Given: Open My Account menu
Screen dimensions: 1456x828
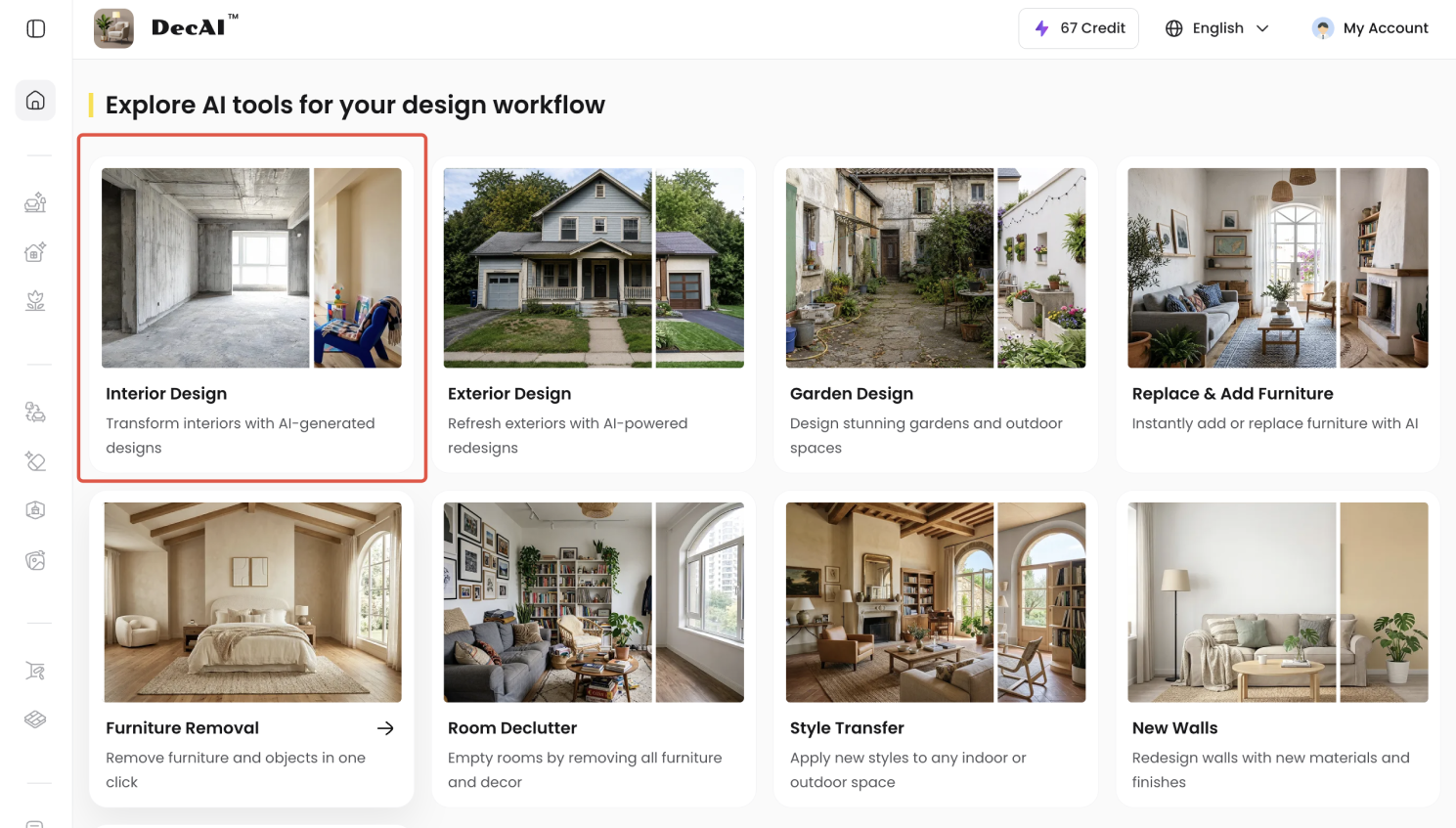Looking at the screenshot, I should click(x=1370, y=28).
